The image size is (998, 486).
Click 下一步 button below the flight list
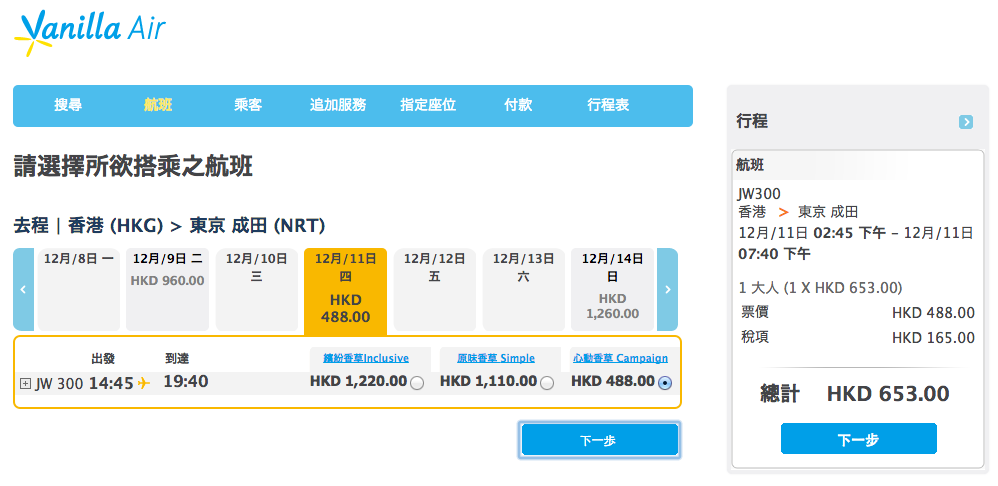(x=600, y=440)
